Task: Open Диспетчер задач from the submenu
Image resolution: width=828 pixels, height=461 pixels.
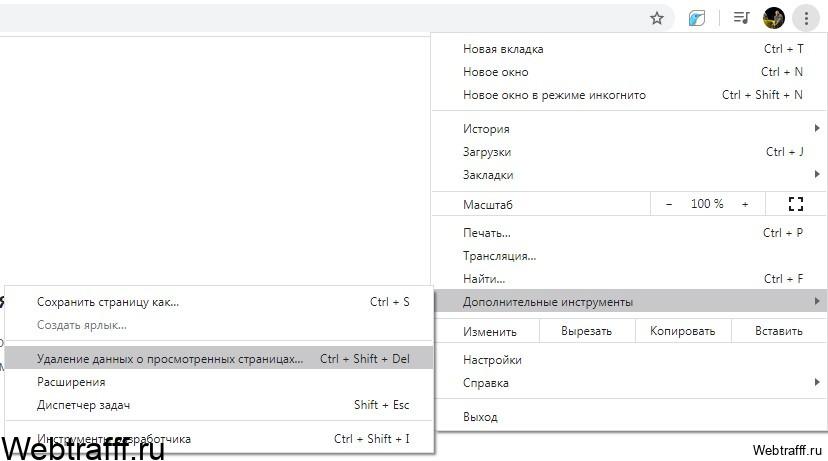Action: (219, 405)
